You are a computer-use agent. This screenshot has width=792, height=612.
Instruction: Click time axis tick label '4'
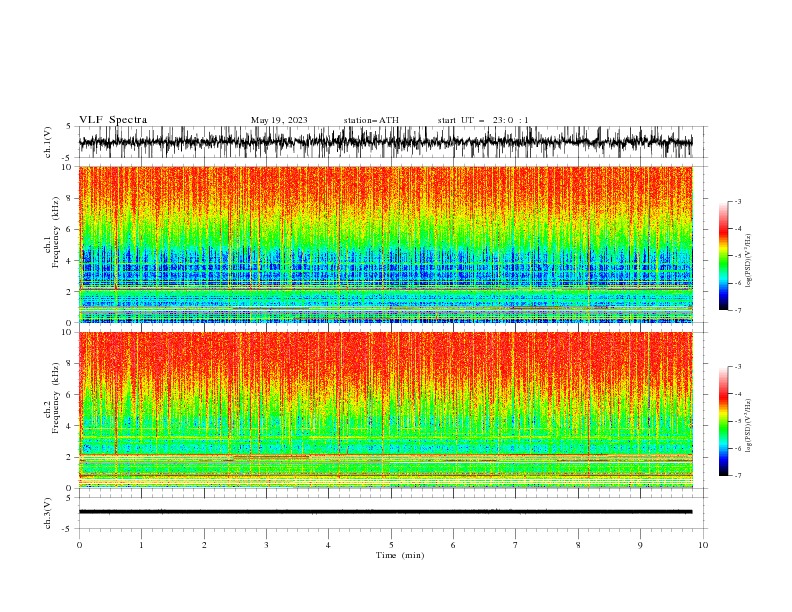click(x=328, y=545)
